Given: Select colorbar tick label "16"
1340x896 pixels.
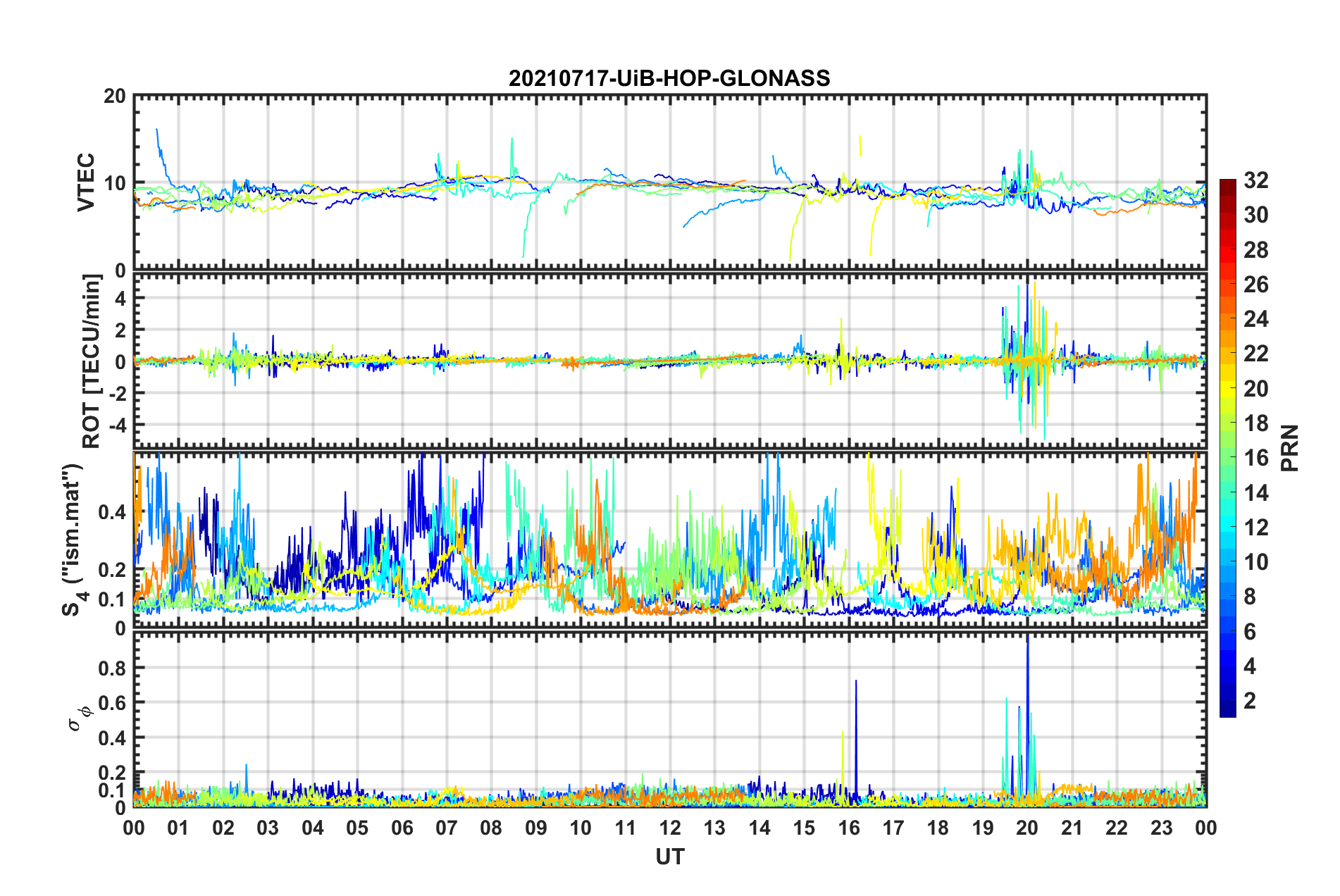Looking at the screenshot, I should pos(1255,458).
